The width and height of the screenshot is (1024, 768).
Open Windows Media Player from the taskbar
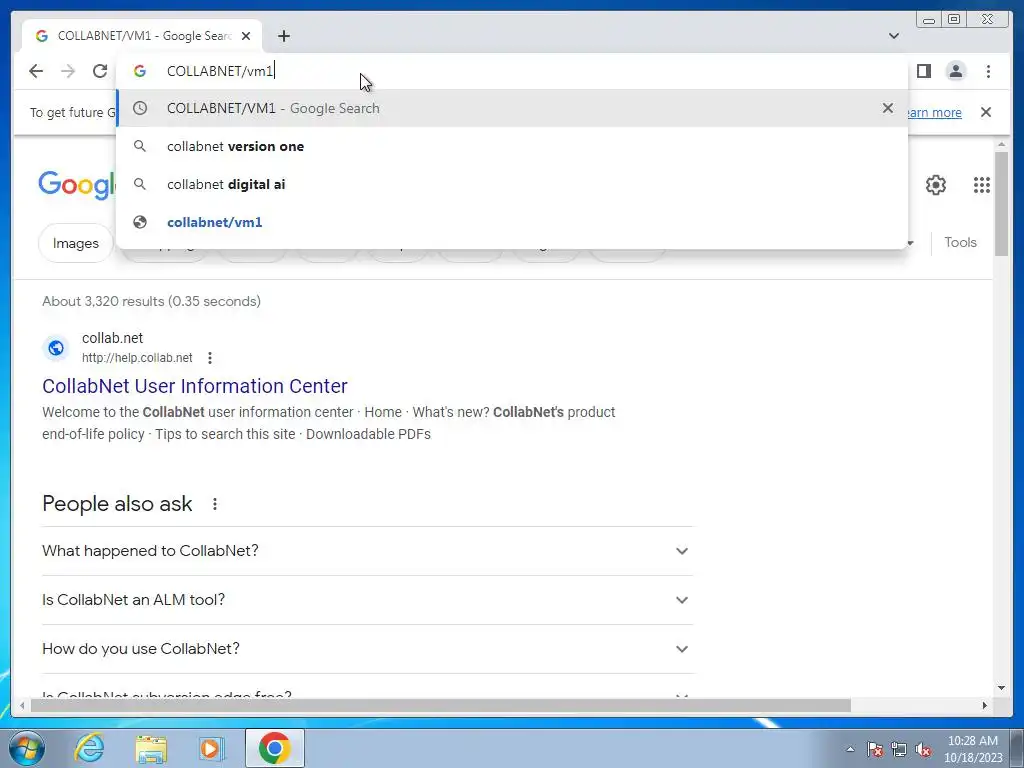pyautogui.click(x=212, y=748)
